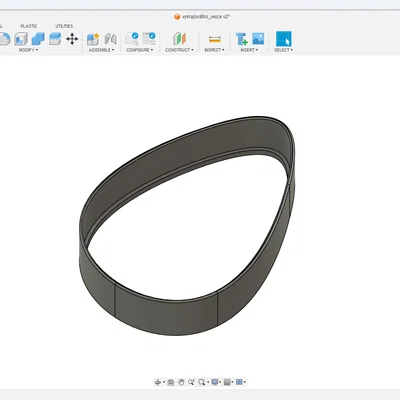Open the Orbit type dropdown arrow
This screenshot has height=400, width=400.
(164, 382)
